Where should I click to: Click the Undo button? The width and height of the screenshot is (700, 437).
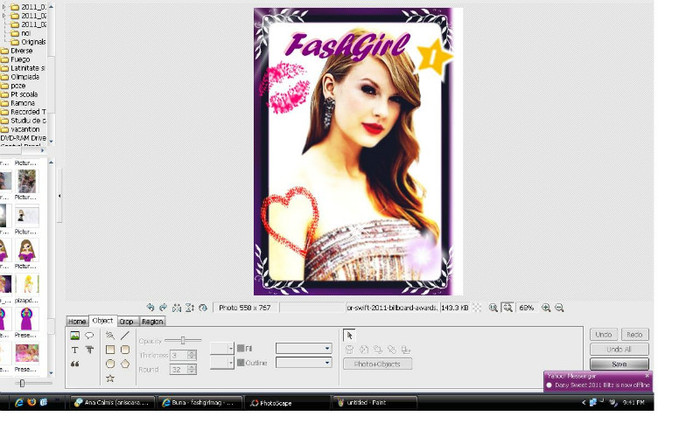pos(604,334)
